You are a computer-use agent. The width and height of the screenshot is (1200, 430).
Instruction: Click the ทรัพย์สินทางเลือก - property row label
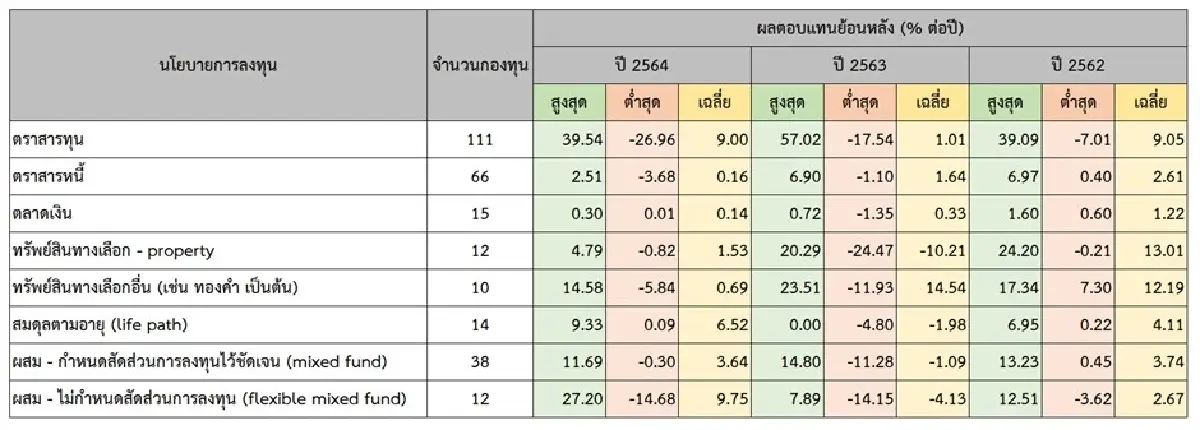(x=113, y=251)
